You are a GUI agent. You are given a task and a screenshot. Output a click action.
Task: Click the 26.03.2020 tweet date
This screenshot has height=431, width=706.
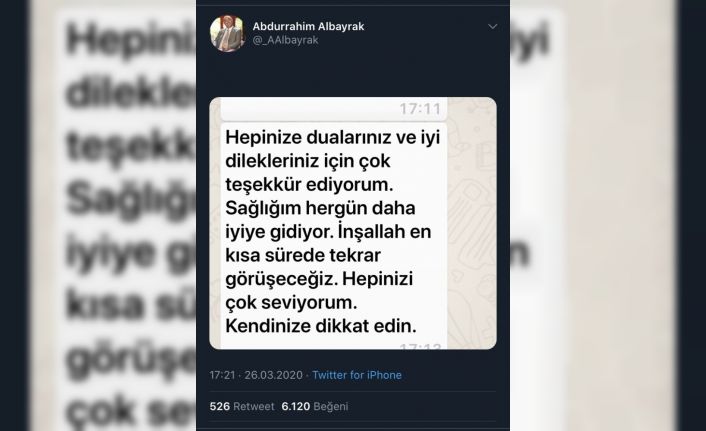[273, 375]
